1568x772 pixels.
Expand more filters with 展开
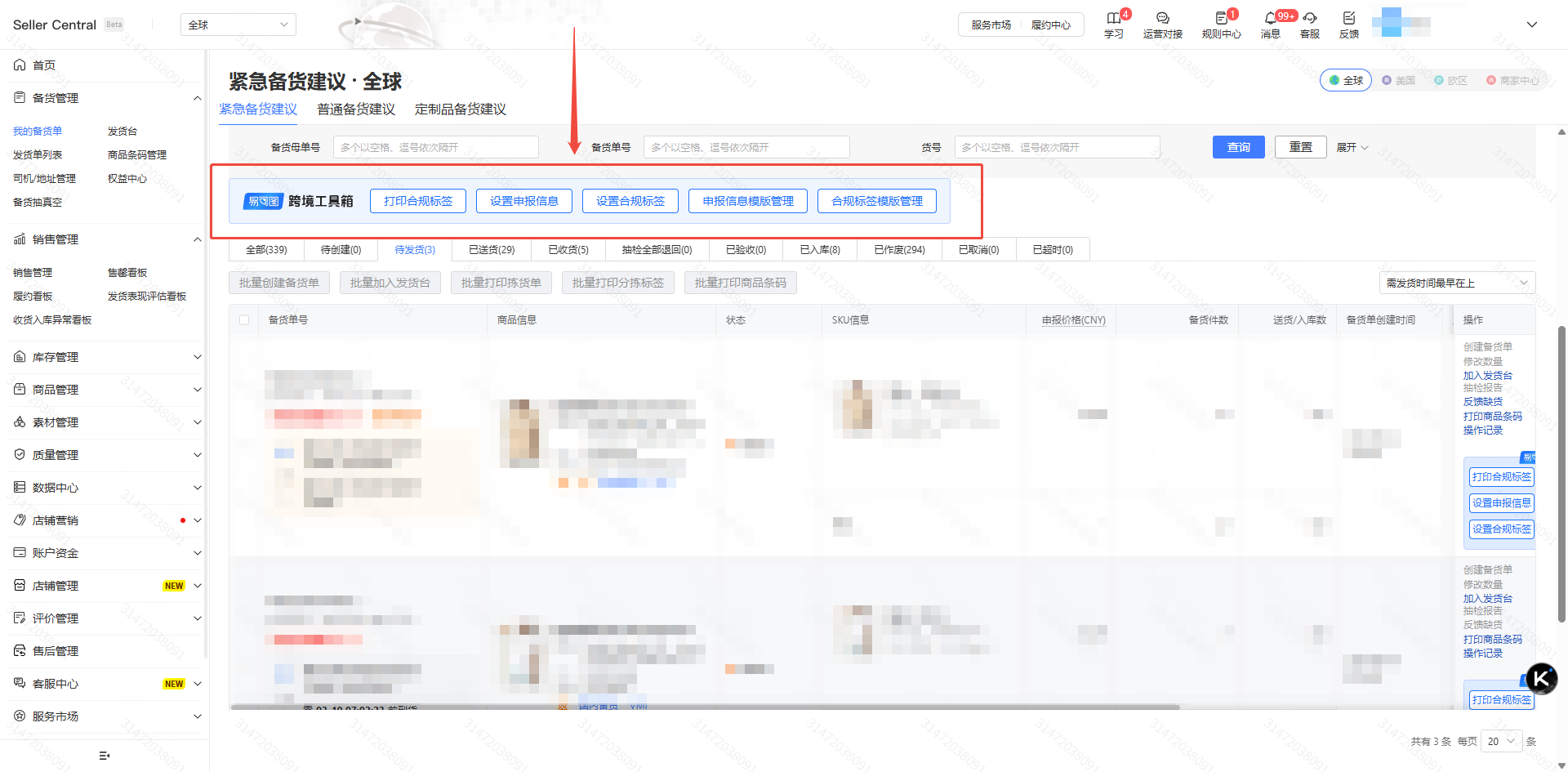tap(1352, 147)
